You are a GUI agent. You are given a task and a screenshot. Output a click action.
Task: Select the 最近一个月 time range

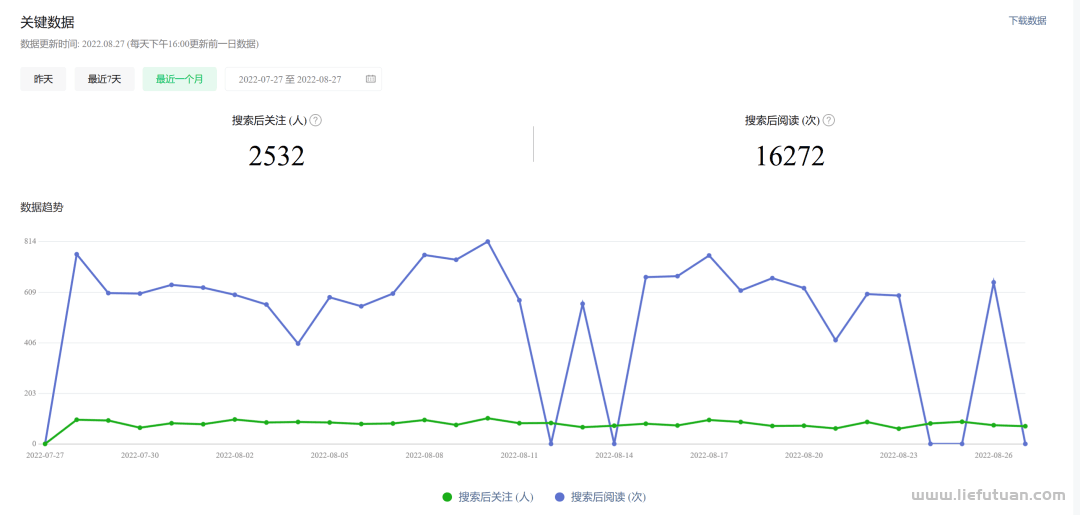pyautogui.click(x=179, y=79)
